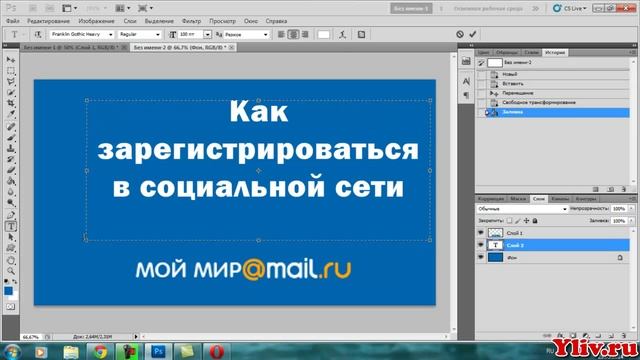Screen dimensions: 640x360
Task: Open the Файл menu
Action: (x=13, y=21)
